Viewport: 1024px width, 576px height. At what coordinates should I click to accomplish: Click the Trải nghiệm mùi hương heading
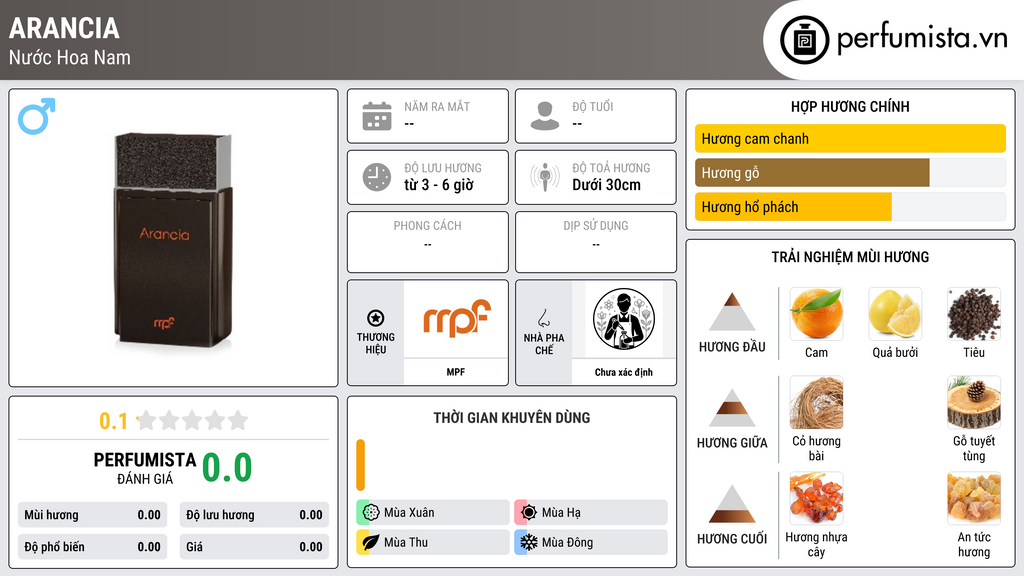pyautogui.click(x=850, y=257)
